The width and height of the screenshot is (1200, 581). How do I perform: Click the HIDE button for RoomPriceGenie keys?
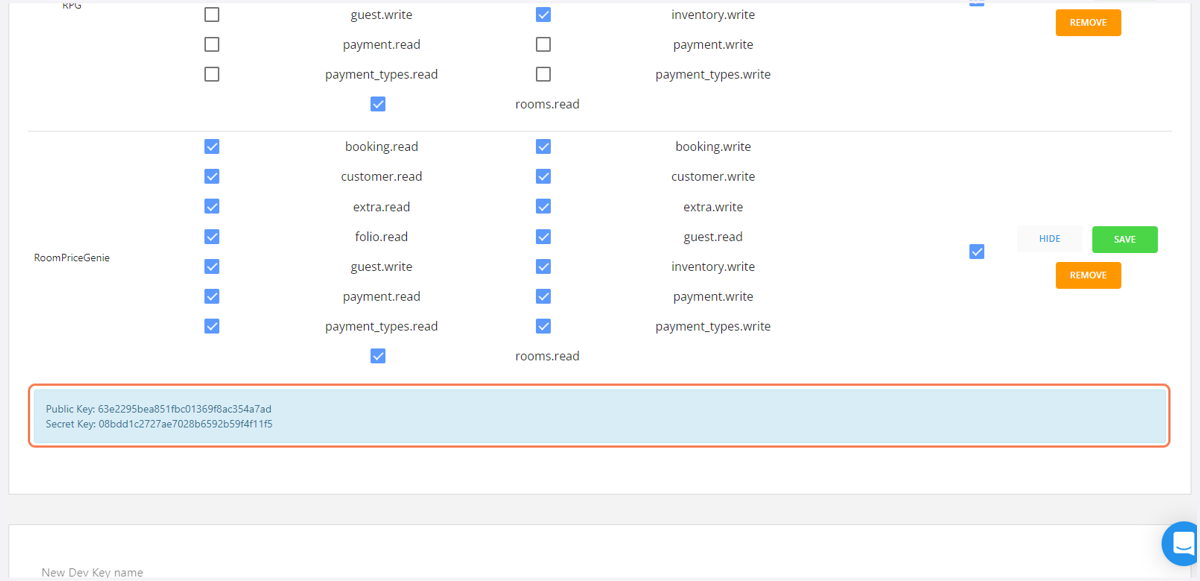(1049, 239)
